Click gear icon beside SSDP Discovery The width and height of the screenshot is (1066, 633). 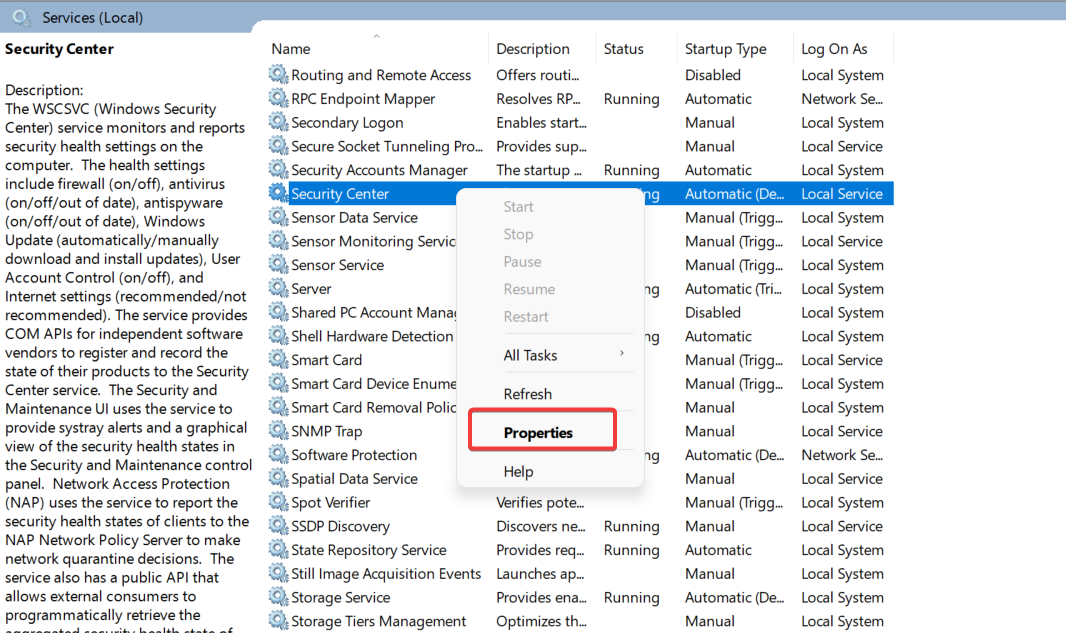[x=278, y=525]
